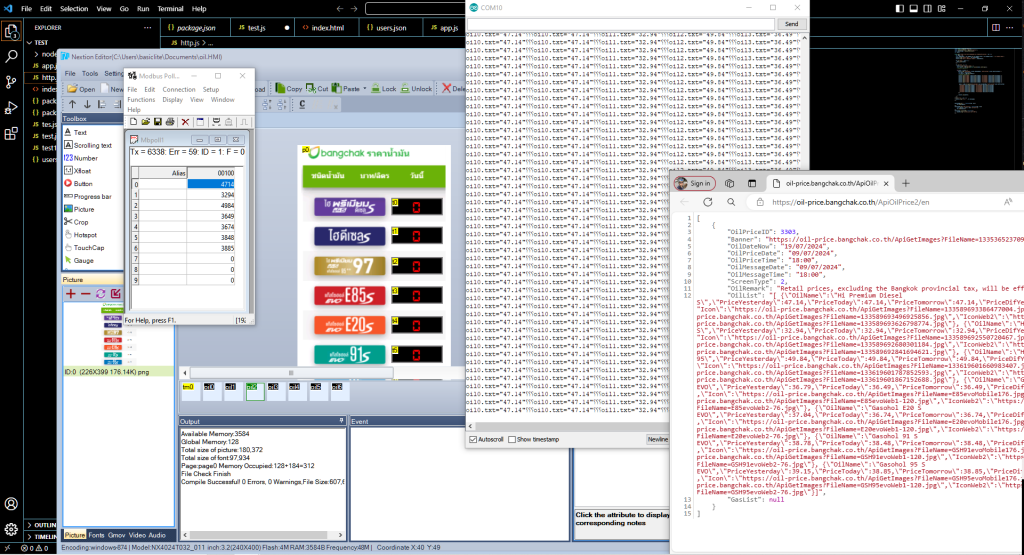Viewport: 1024px width, 555px height.
Task: Click the browser refresh icon
Action: click(x=708, y=202)
